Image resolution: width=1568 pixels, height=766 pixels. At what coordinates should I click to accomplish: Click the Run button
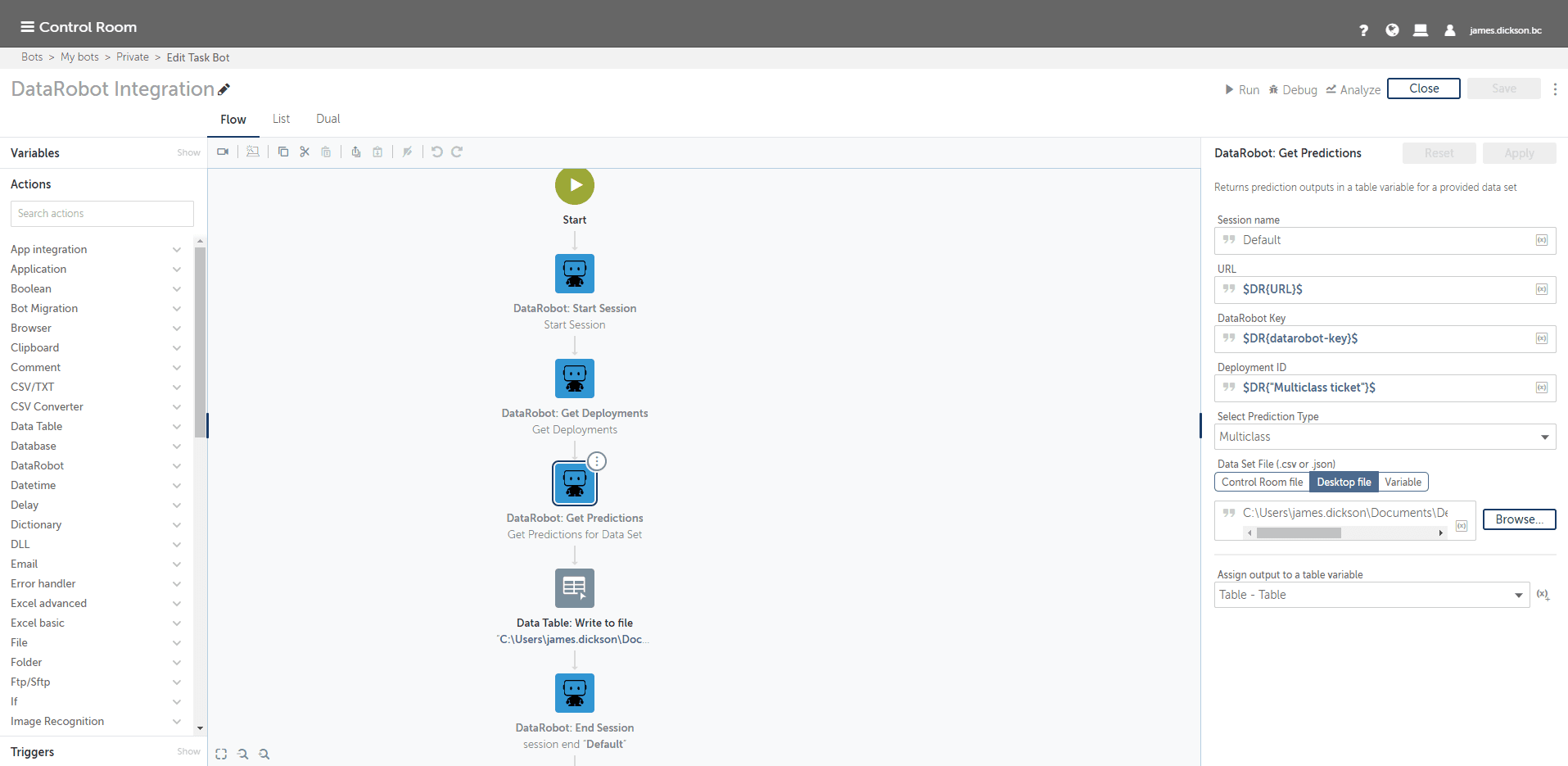(x=1241, y=90)
